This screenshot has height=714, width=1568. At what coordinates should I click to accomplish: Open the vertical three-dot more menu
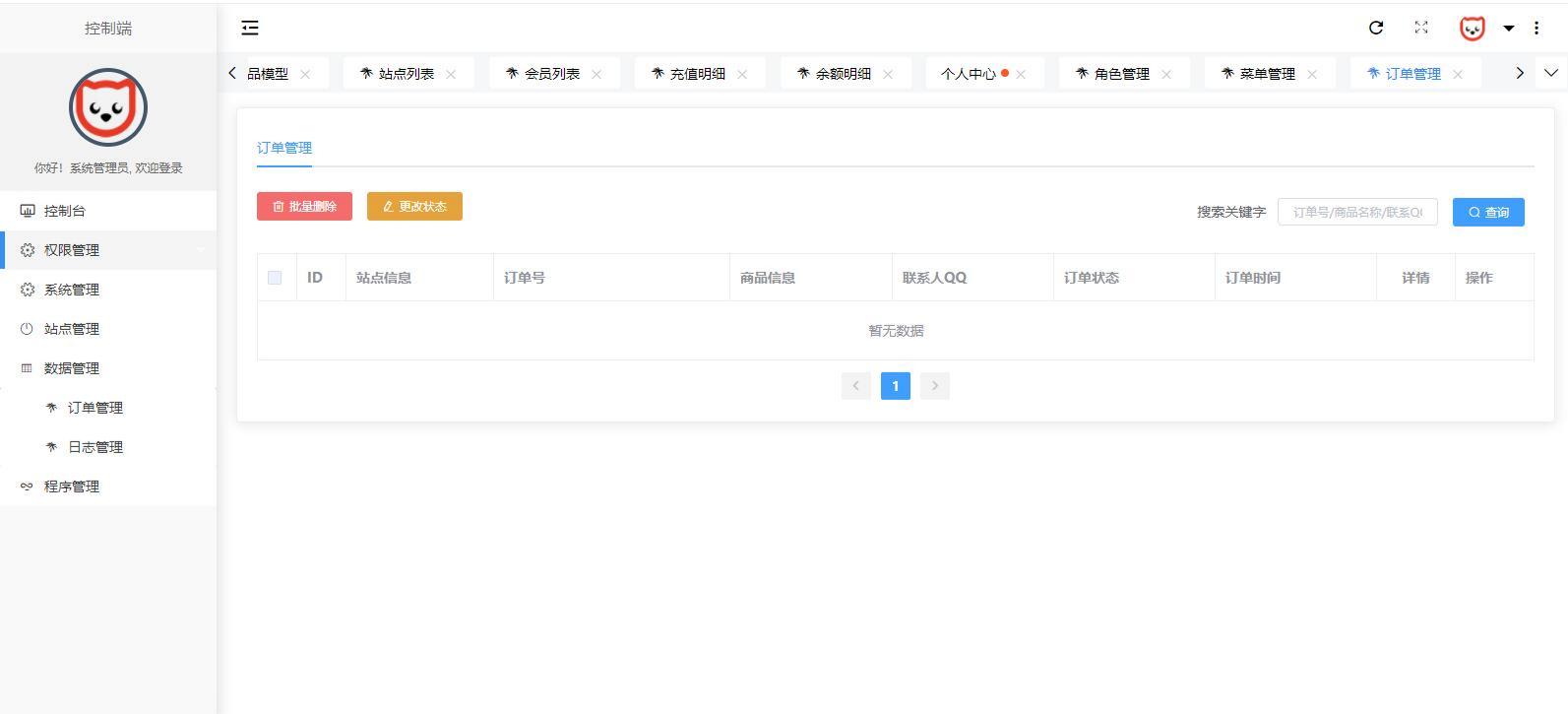(x=1536, y=28)
